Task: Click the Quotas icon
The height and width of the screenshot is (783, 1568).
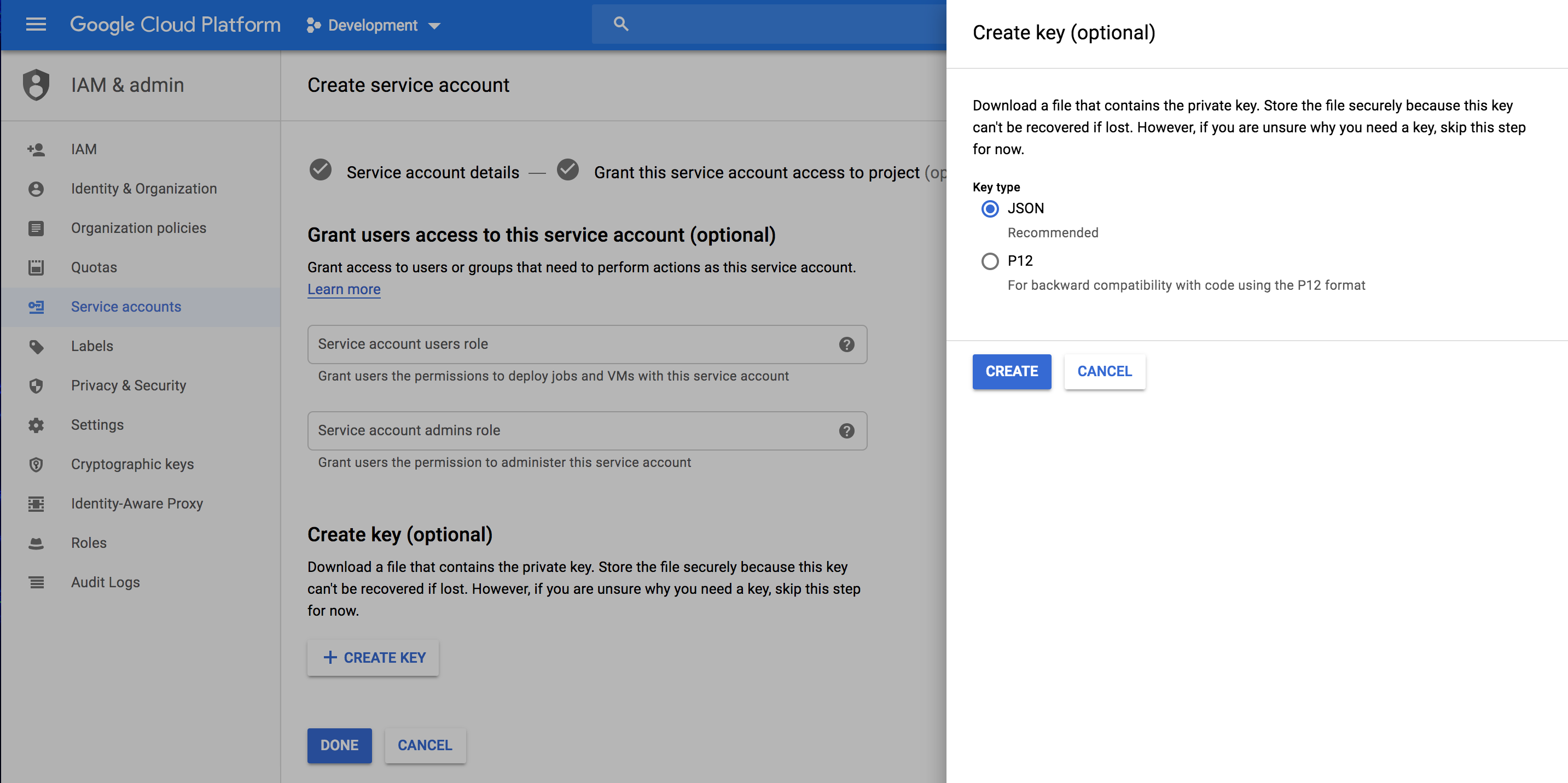Action: pos(36,267)
